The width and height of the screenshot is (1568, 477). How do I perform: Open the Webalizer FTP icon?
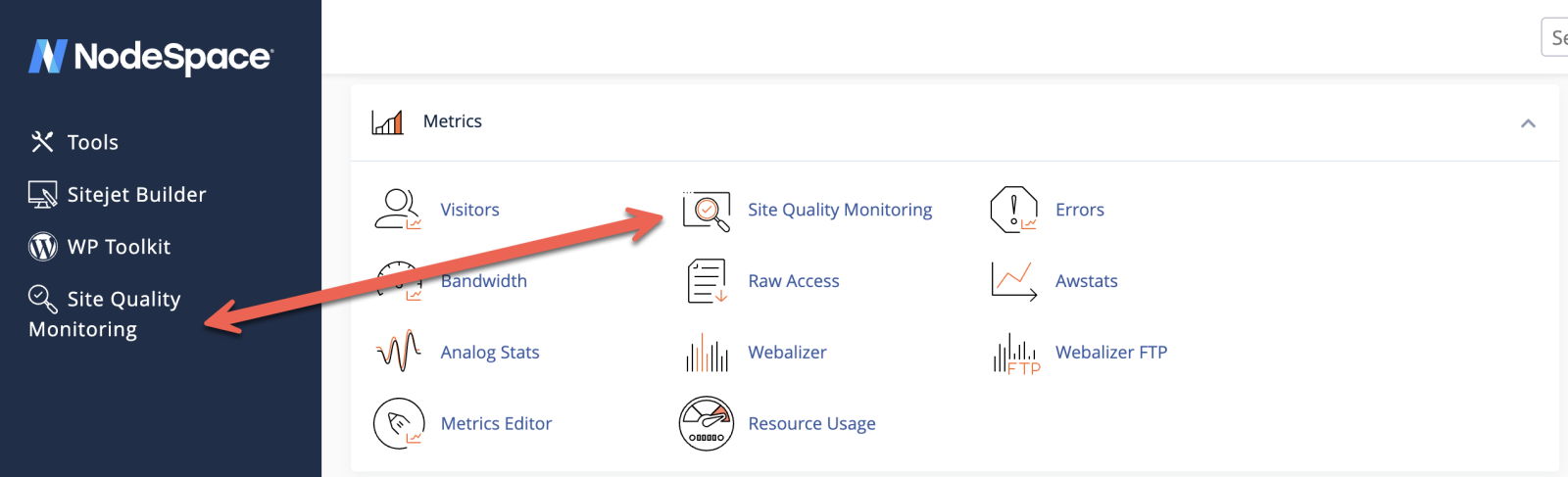pos(1015,354)
